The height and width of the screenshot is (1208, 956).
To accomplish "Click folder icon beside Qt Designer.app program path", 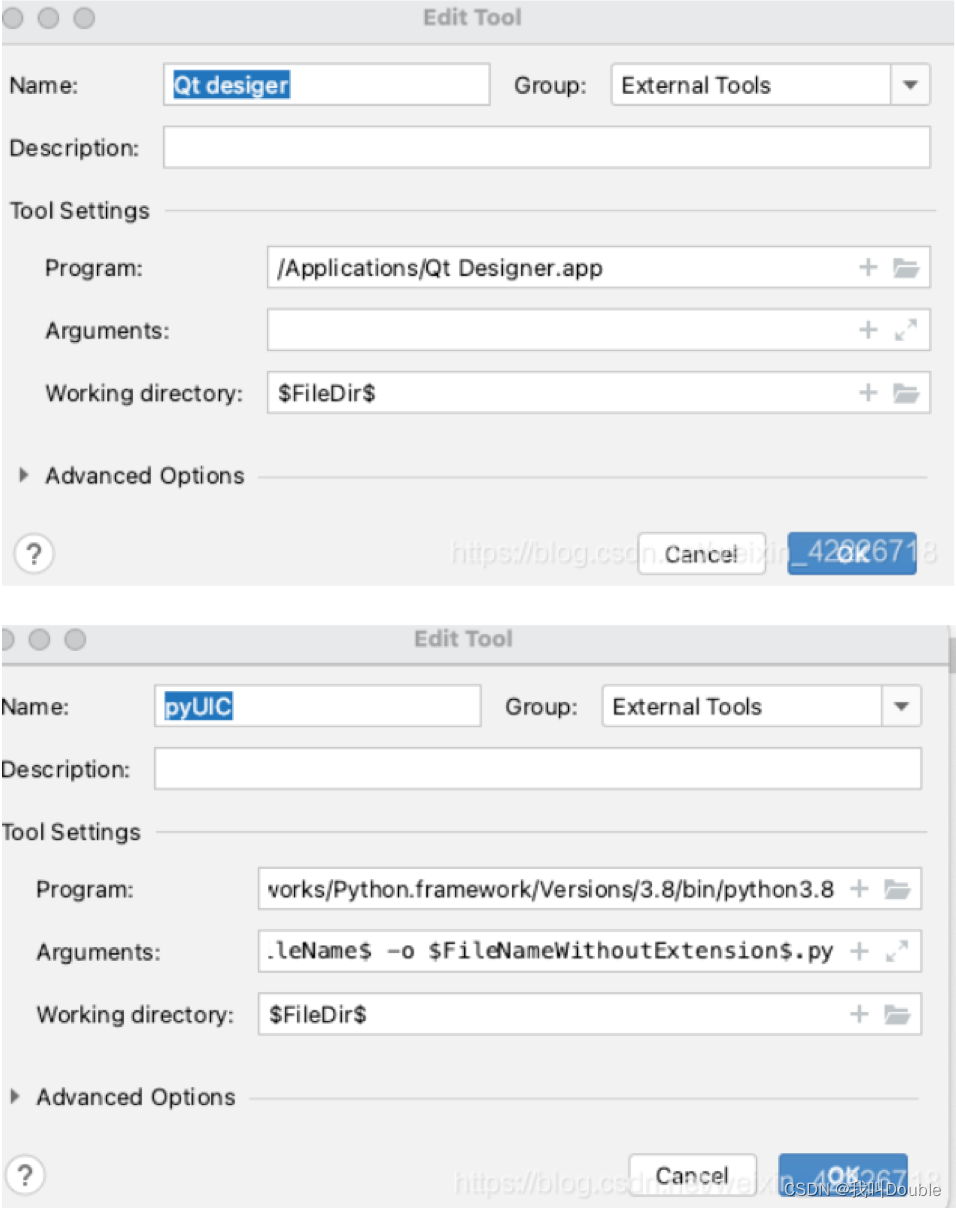I will [906, 268].
